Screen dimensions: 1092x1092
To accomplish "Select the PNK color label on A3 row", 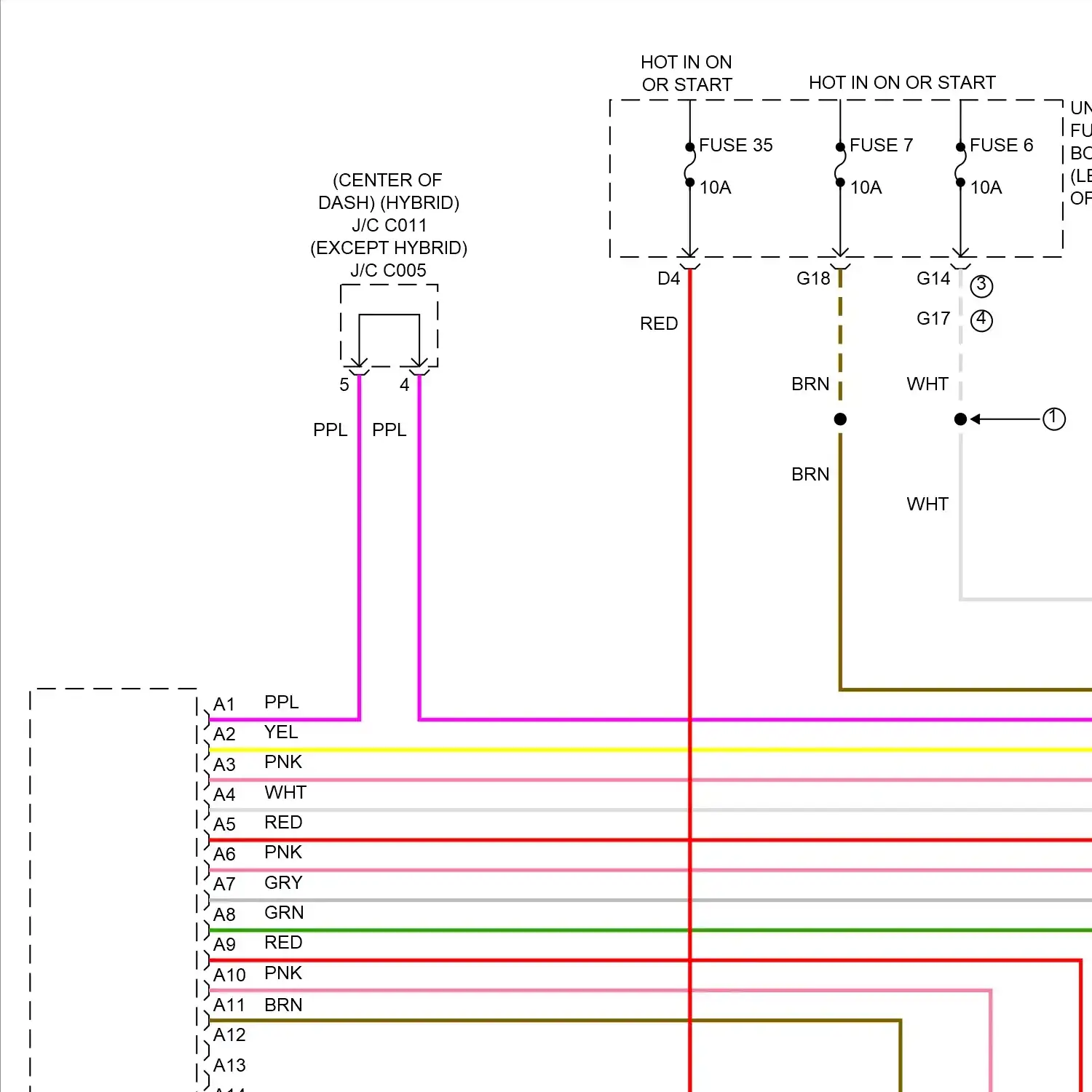I will [x=283, y=762].
